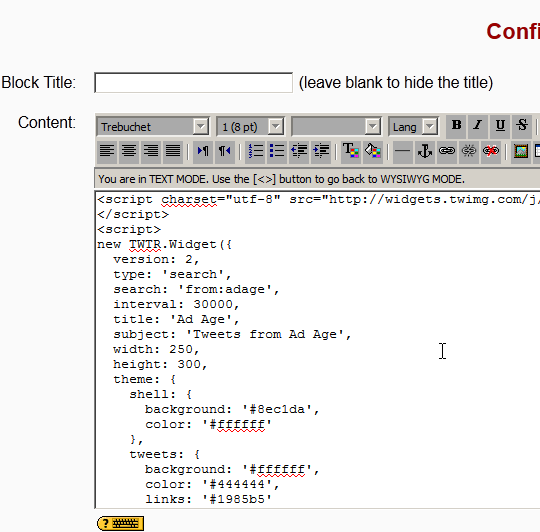This screenshot has height=532, width=540.
Task: Insert web link icon
Action: pyautogui.click(x=447, y=152)
